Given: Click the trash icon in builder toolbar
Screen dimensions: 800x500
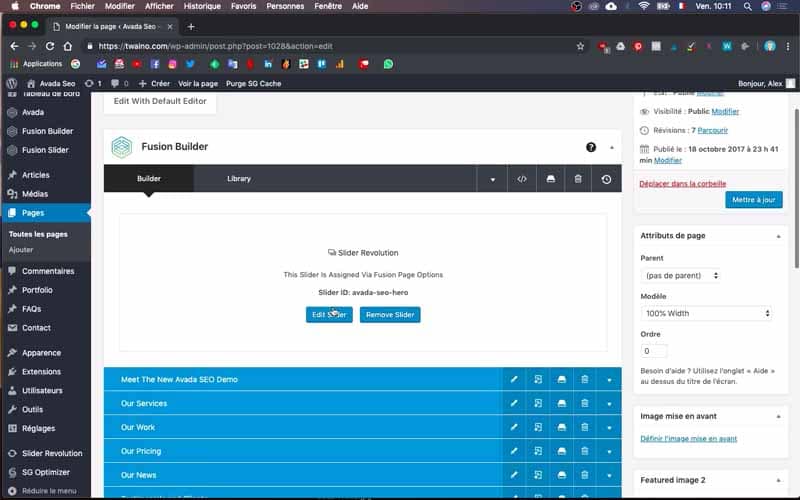Looking at the screenshot, I should [x=578, y=179].
